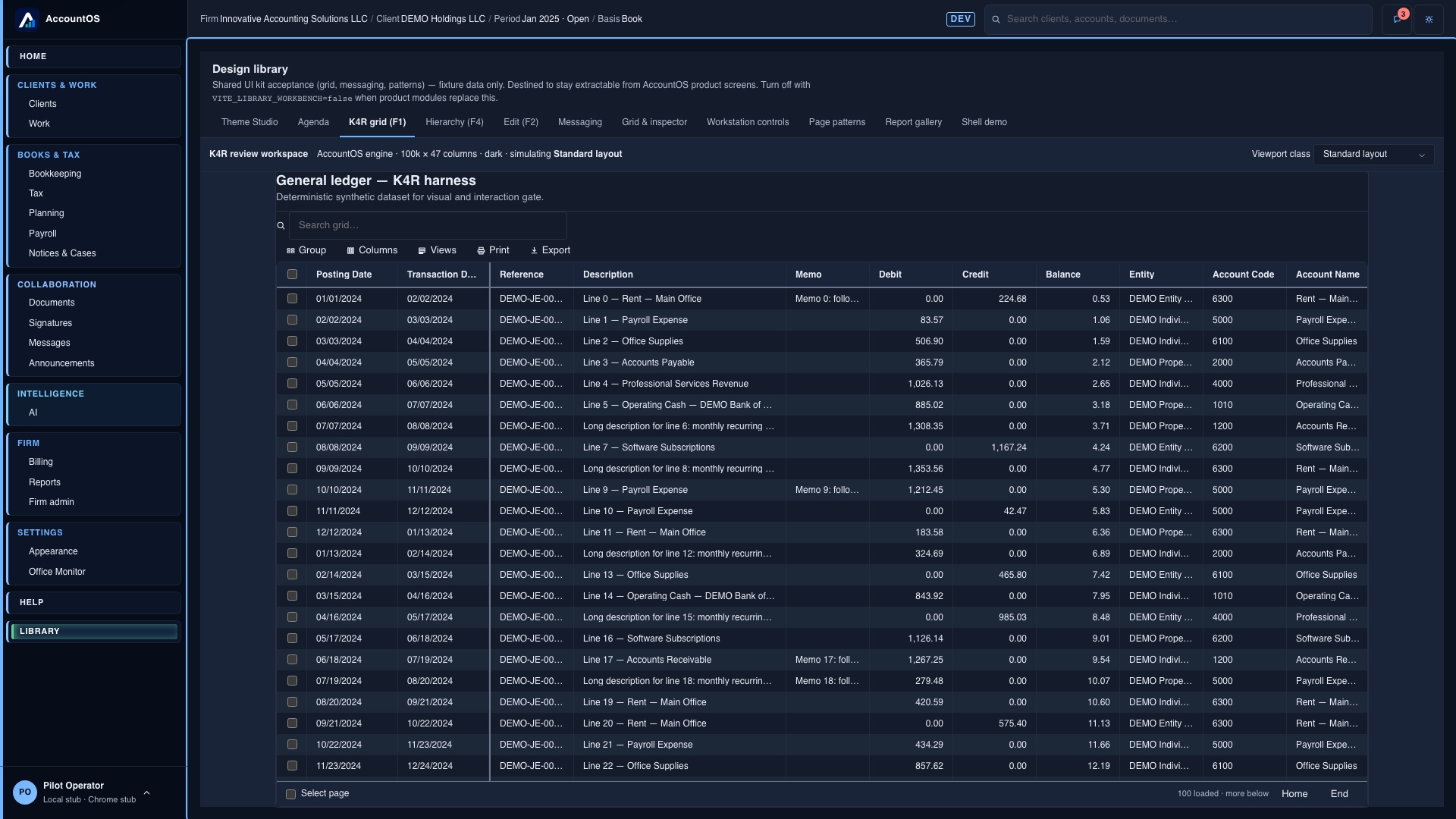Select the LIBRARY sidebar item
1456x819 pixels.
(x=94, y=631)
